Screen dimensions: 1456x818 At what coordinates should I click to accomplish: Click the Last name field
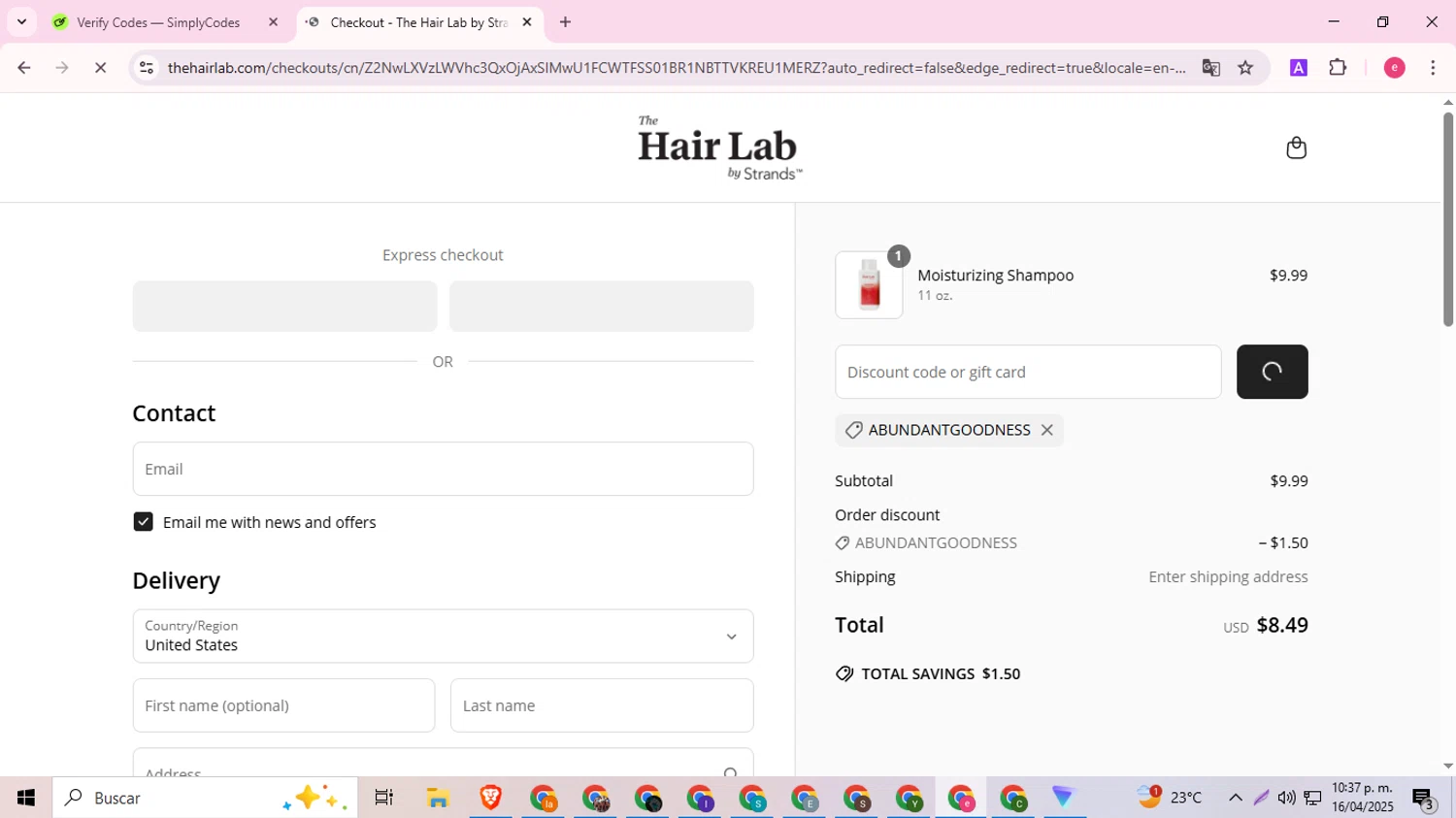(x=602, y=705)
